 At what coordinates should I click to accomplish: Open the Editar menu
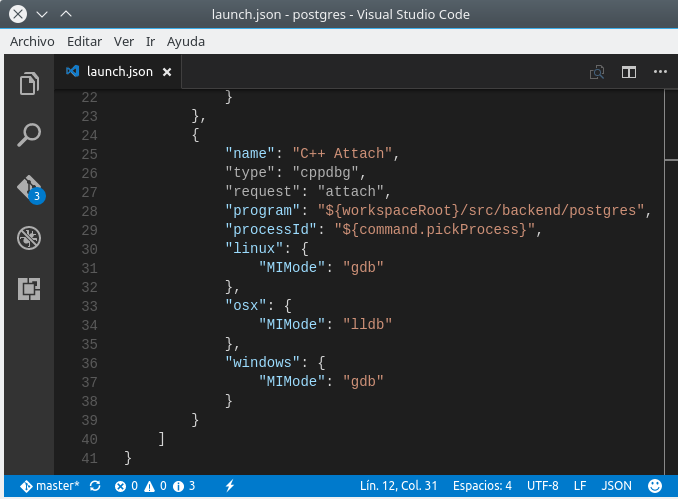(85, 42)
